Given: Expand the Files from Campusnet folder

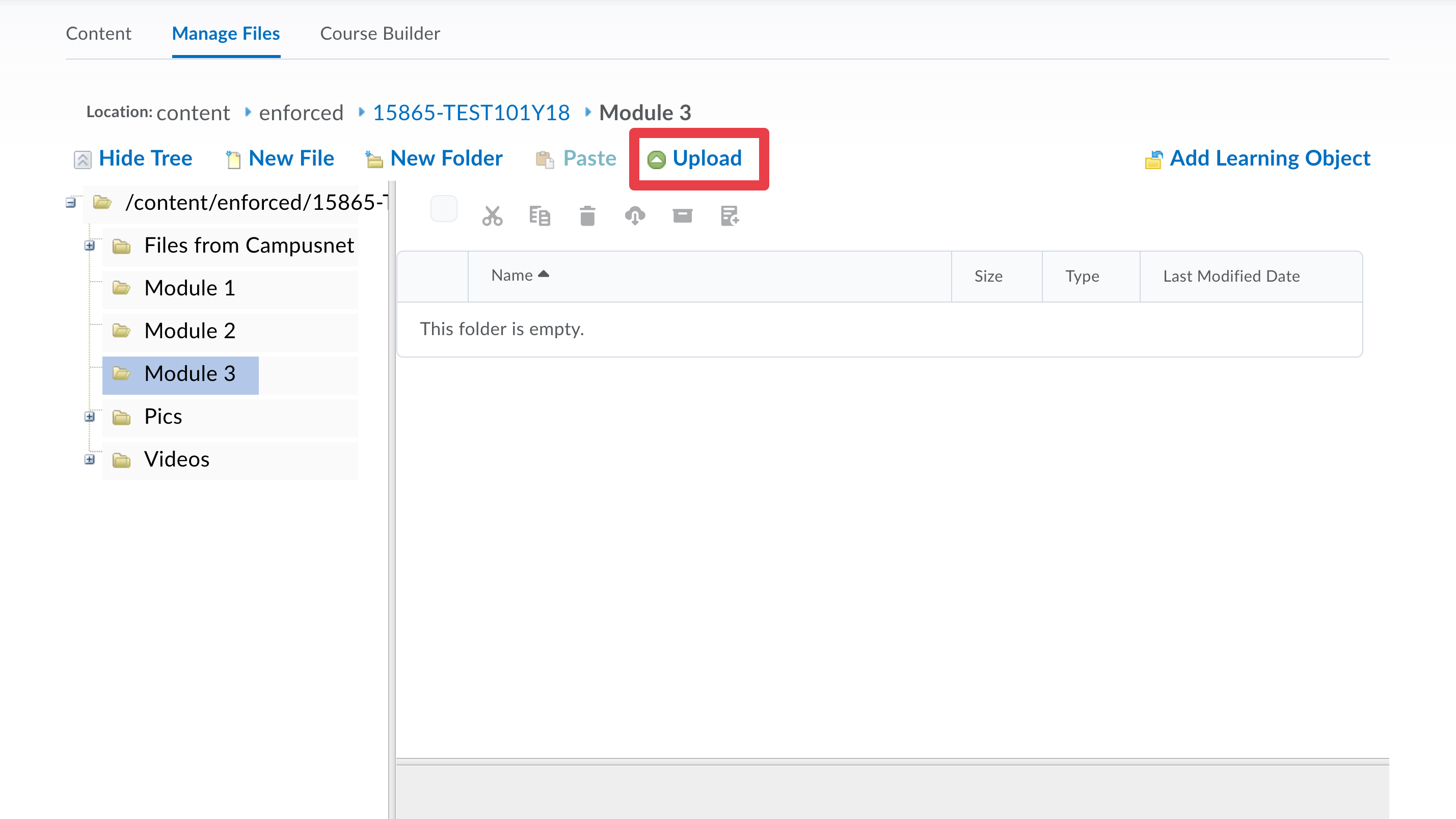Looking at the screenshot, I should (x=89, y=245).
